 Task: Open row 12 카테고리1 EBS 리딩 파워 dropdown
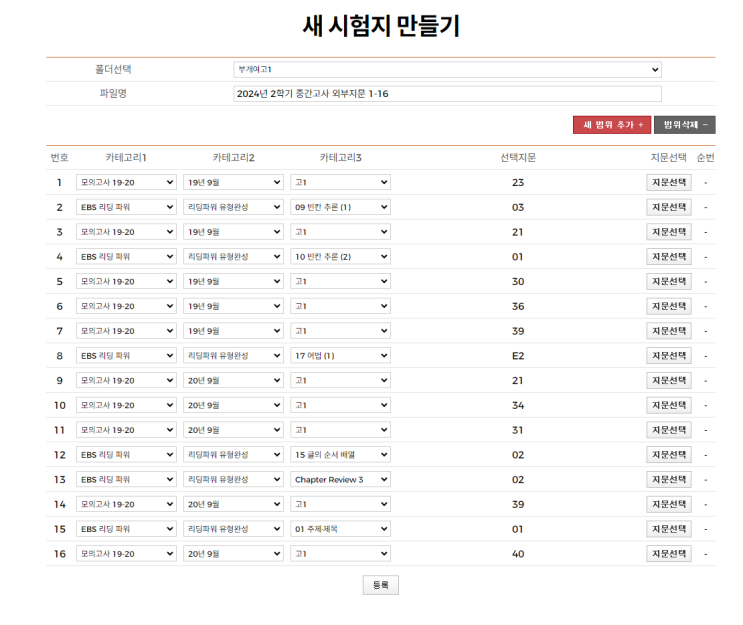point(126,454)
